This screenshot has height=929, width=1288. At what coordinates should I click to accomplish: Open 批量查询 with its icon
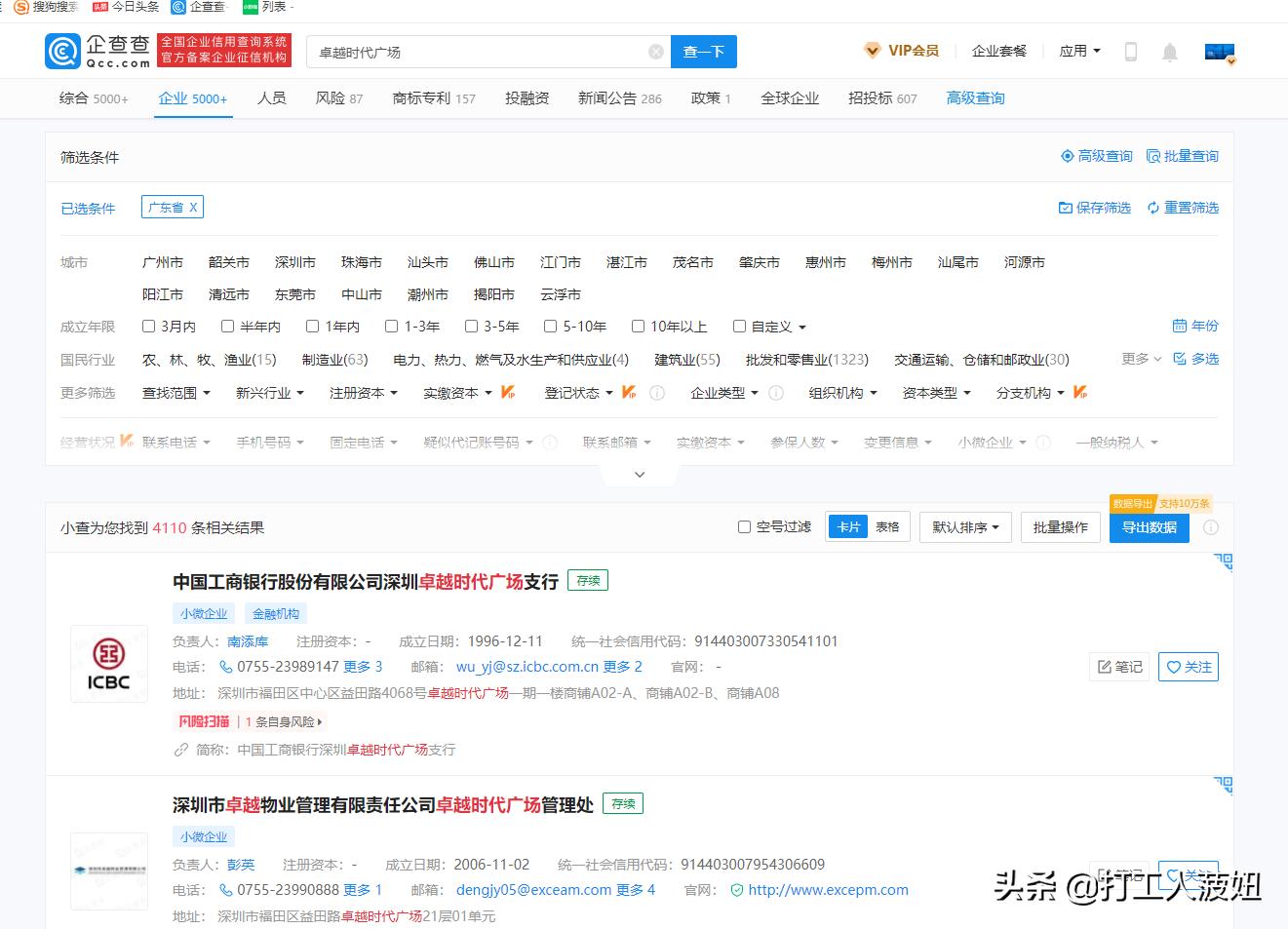point(1181,155)
